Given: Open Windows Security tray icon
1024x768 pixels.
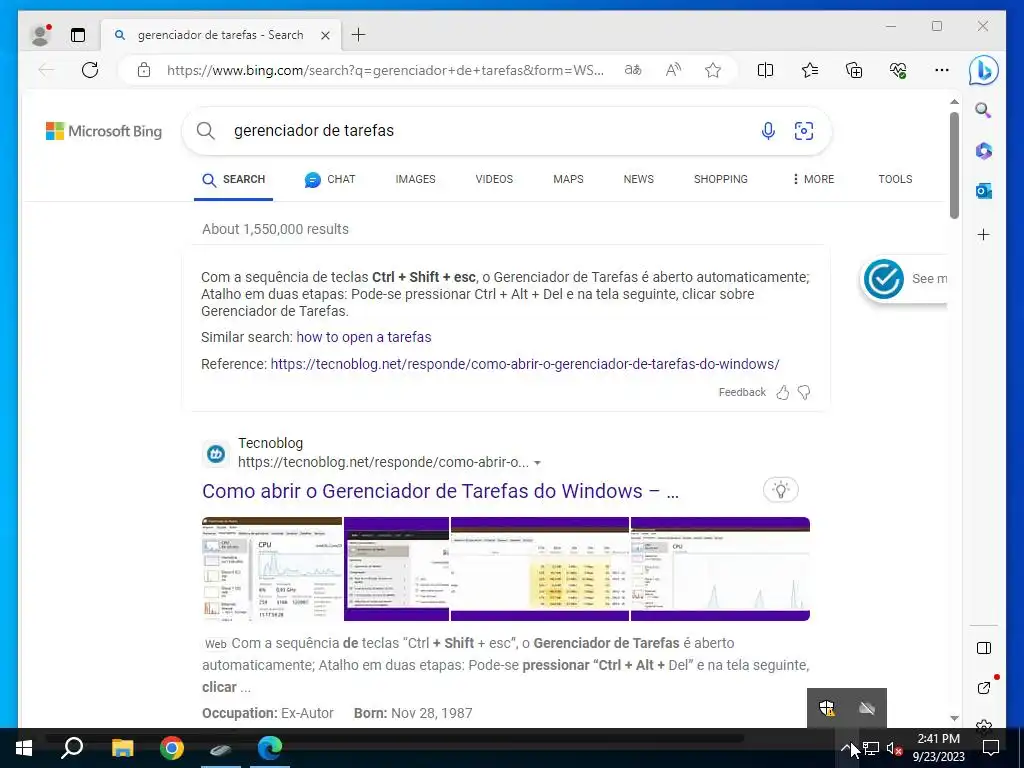Looking at the screenshot, I should tap(827, 708).
